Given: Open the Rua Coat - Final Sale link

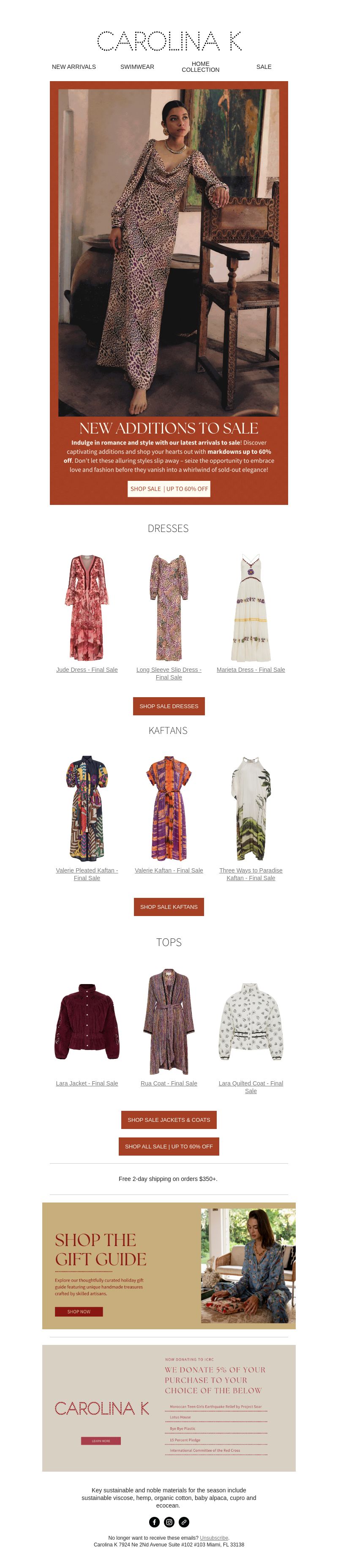Looking at the screenshot, I should [x=169, y=1083].
